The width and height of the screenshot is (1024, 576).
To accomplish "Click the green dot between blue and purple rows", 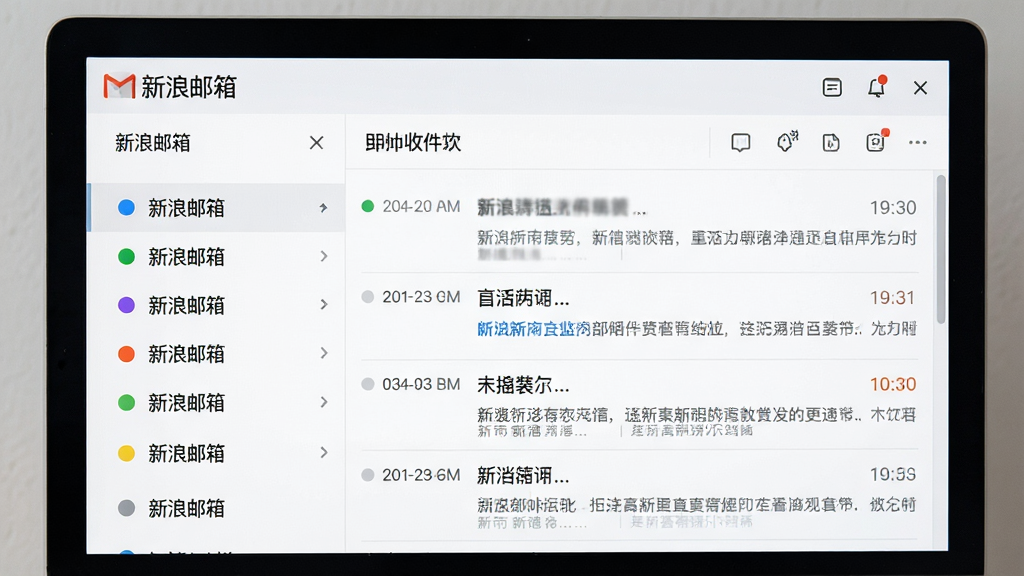I will click(x=126, y=257).
